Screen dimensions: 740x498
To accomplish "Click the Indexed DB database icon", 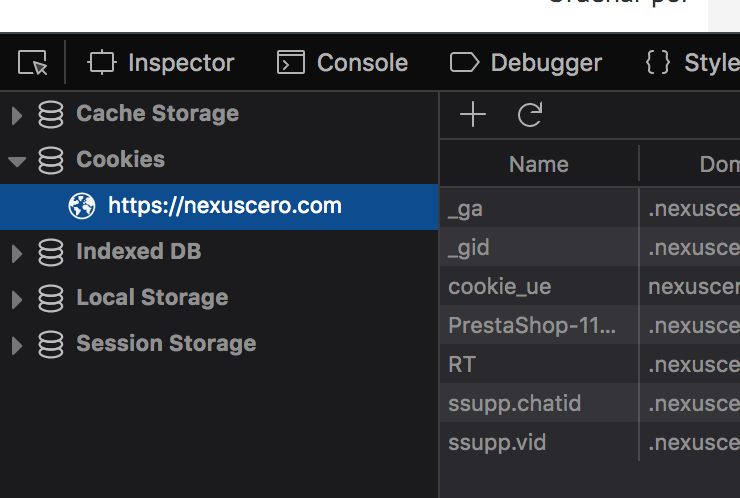I will pyautogui.click(x=50, y=252).
